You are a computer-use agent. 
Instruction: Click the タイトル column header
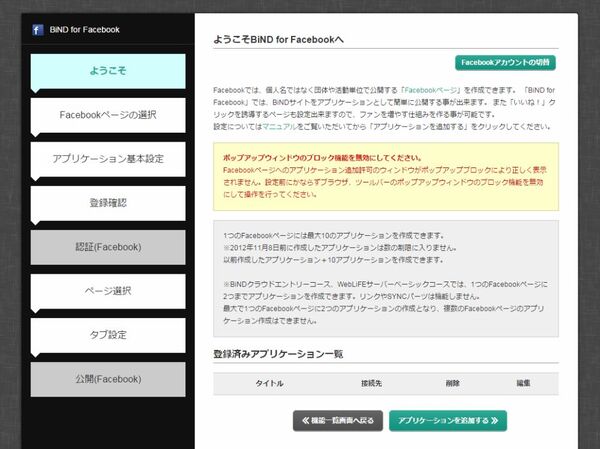pyautogui.click(x=269, y=384)
